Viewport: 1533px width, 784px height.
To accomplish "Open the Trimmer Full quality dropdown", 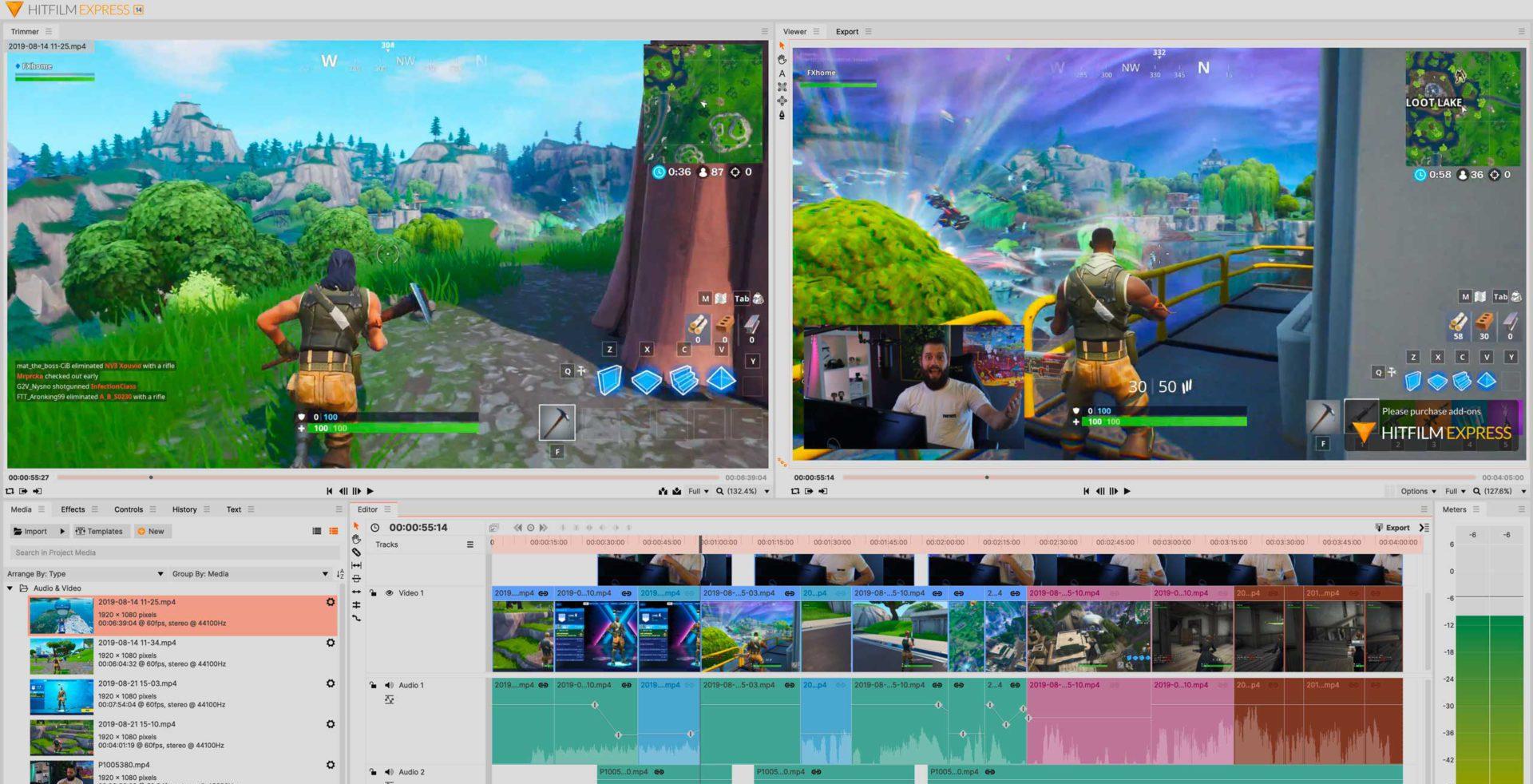I will tap(699, 491).
